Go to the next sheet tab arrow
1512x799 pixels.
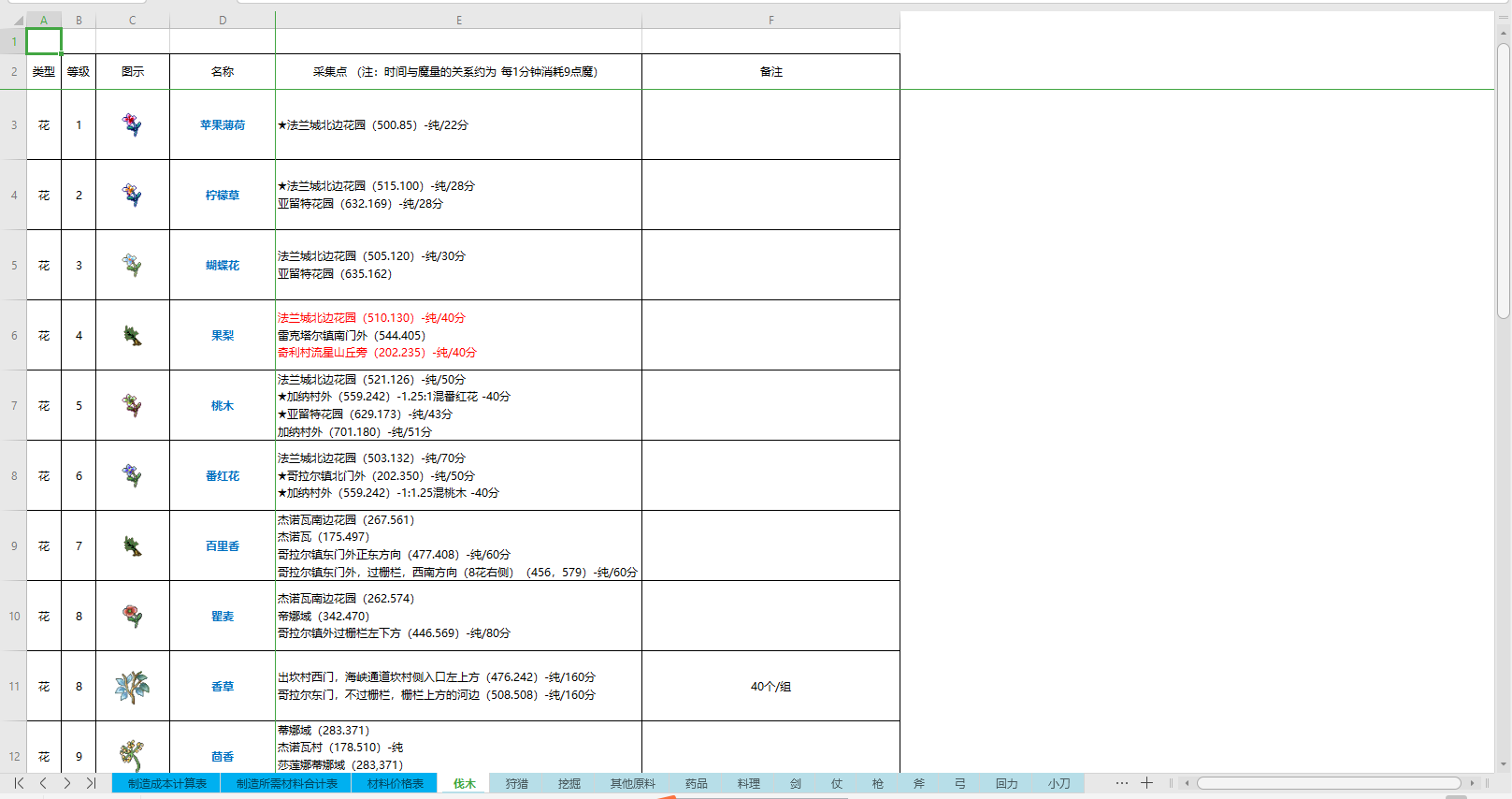[67, 783]
